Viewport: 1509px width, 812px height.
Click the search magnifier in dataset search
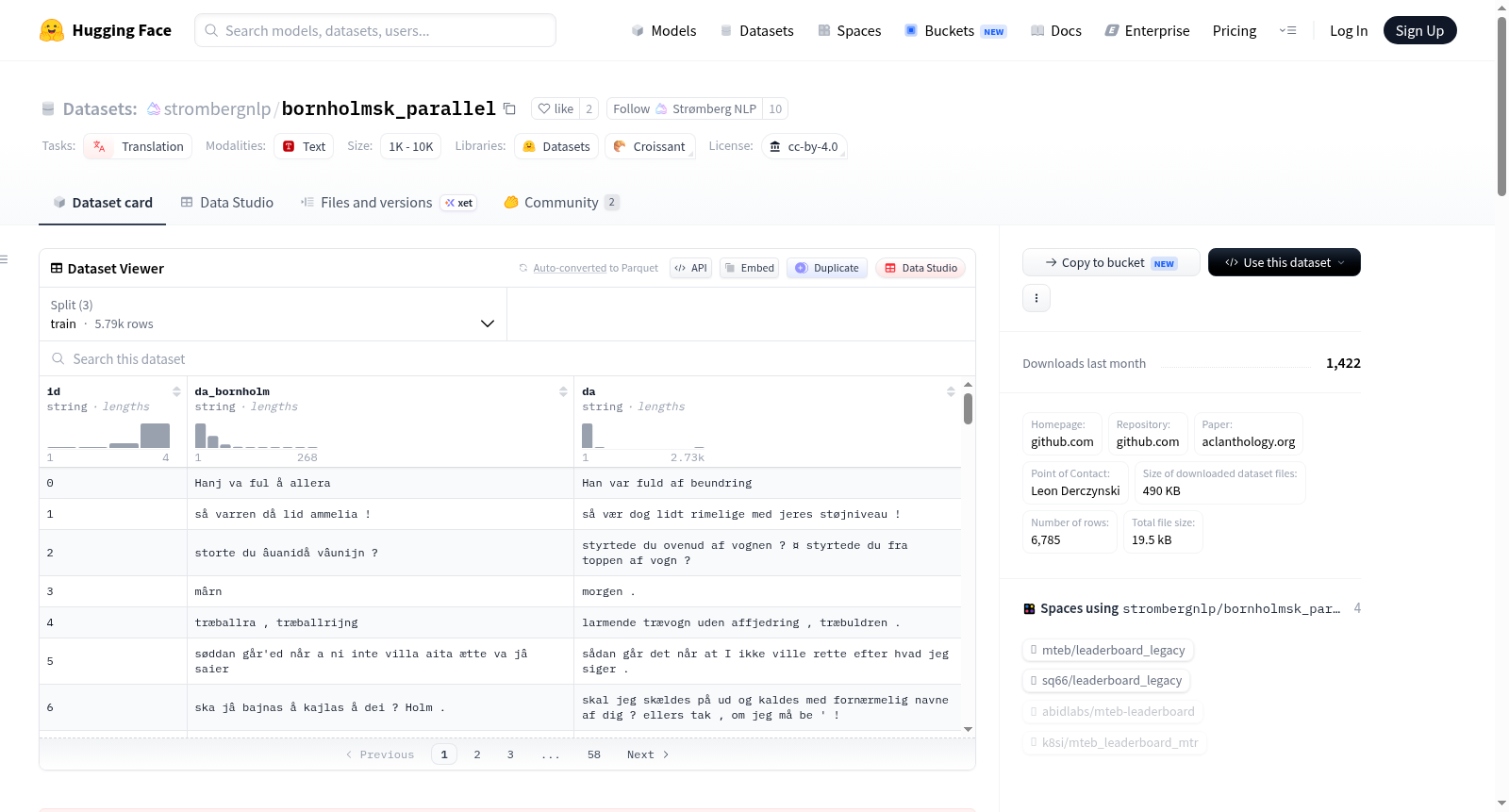58,358
